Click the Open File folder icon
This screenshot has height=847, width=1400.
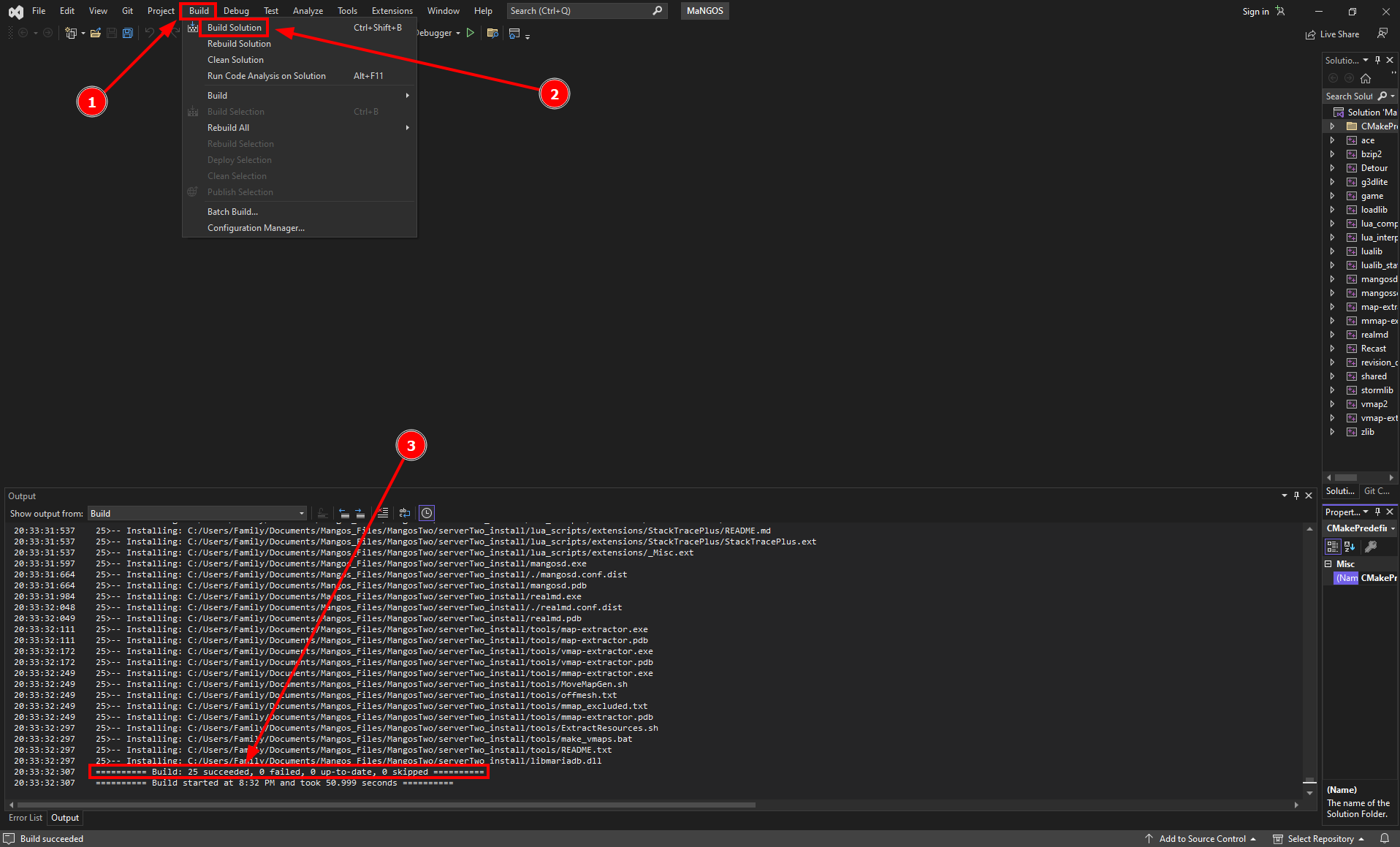click(x=96, y=33)
